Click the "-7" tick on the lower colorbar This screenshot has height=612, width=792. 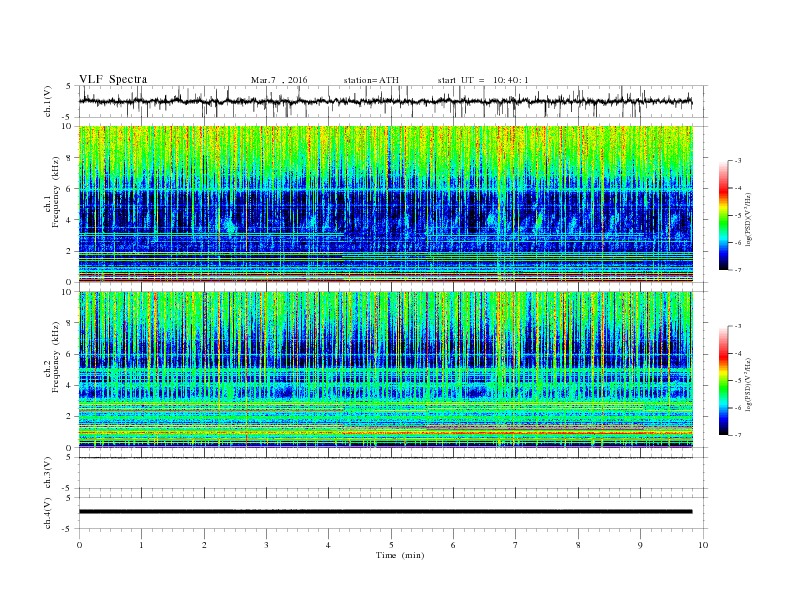[x=738, y=435]
